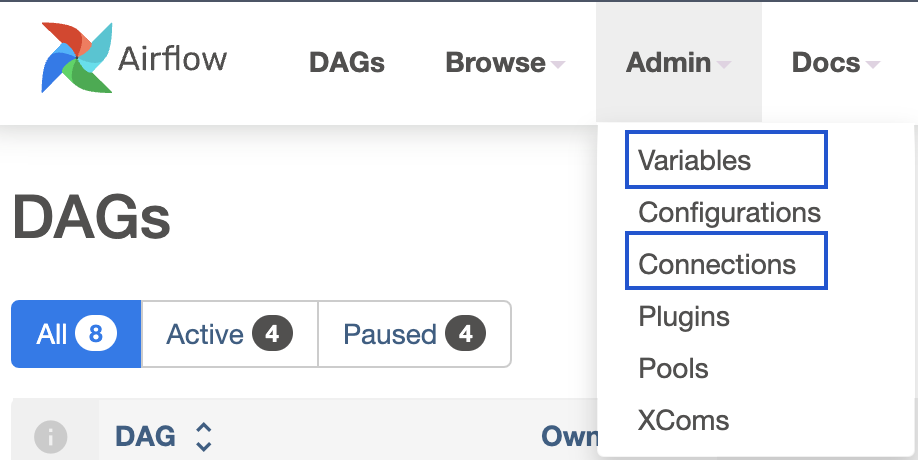
Task: Click the Owner column header
Action: pos(570,437)
